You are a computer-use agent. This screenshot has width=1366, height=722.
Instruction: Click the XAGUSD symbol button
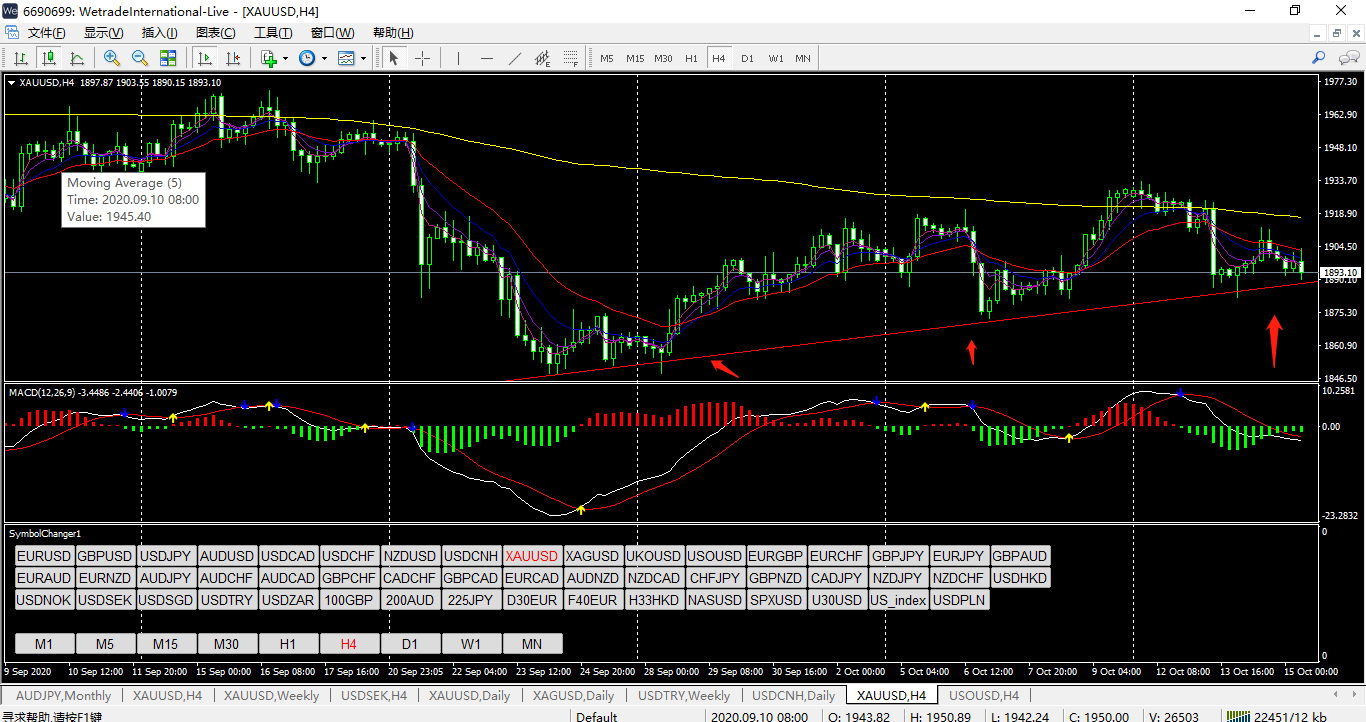click(x=593, y=556)
